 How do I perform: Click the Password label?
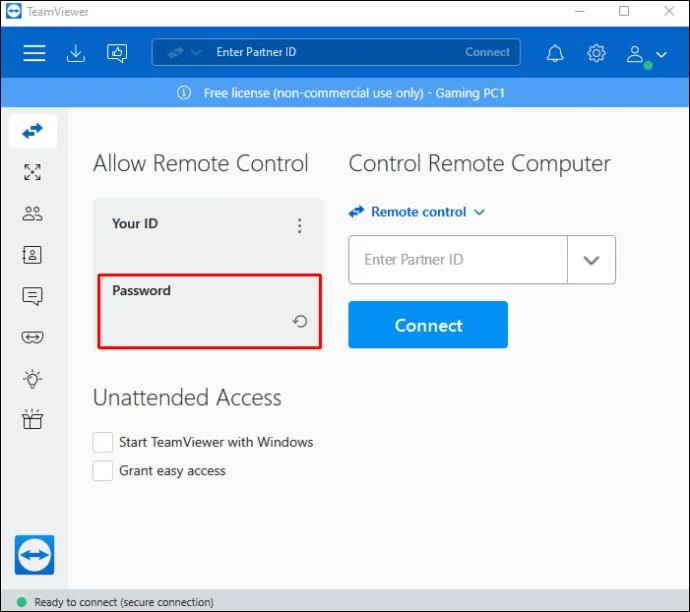(141, 290)
